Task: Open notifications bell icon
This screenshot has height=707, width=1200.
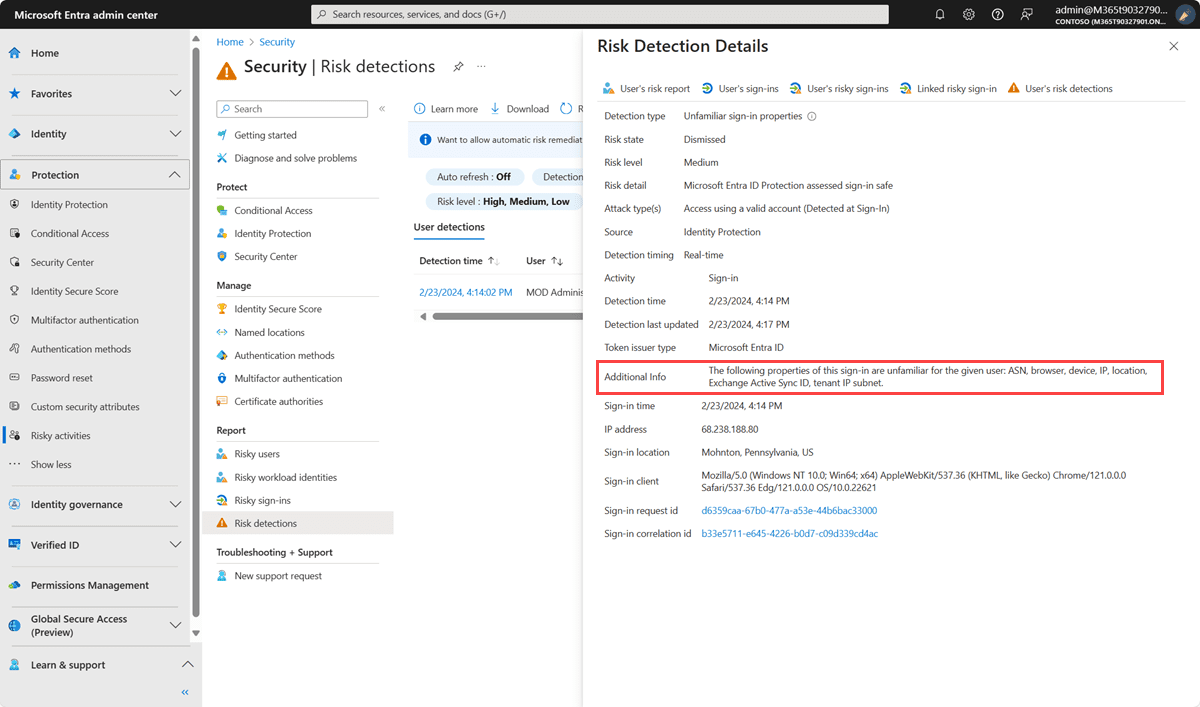Action: coord(940,14)
